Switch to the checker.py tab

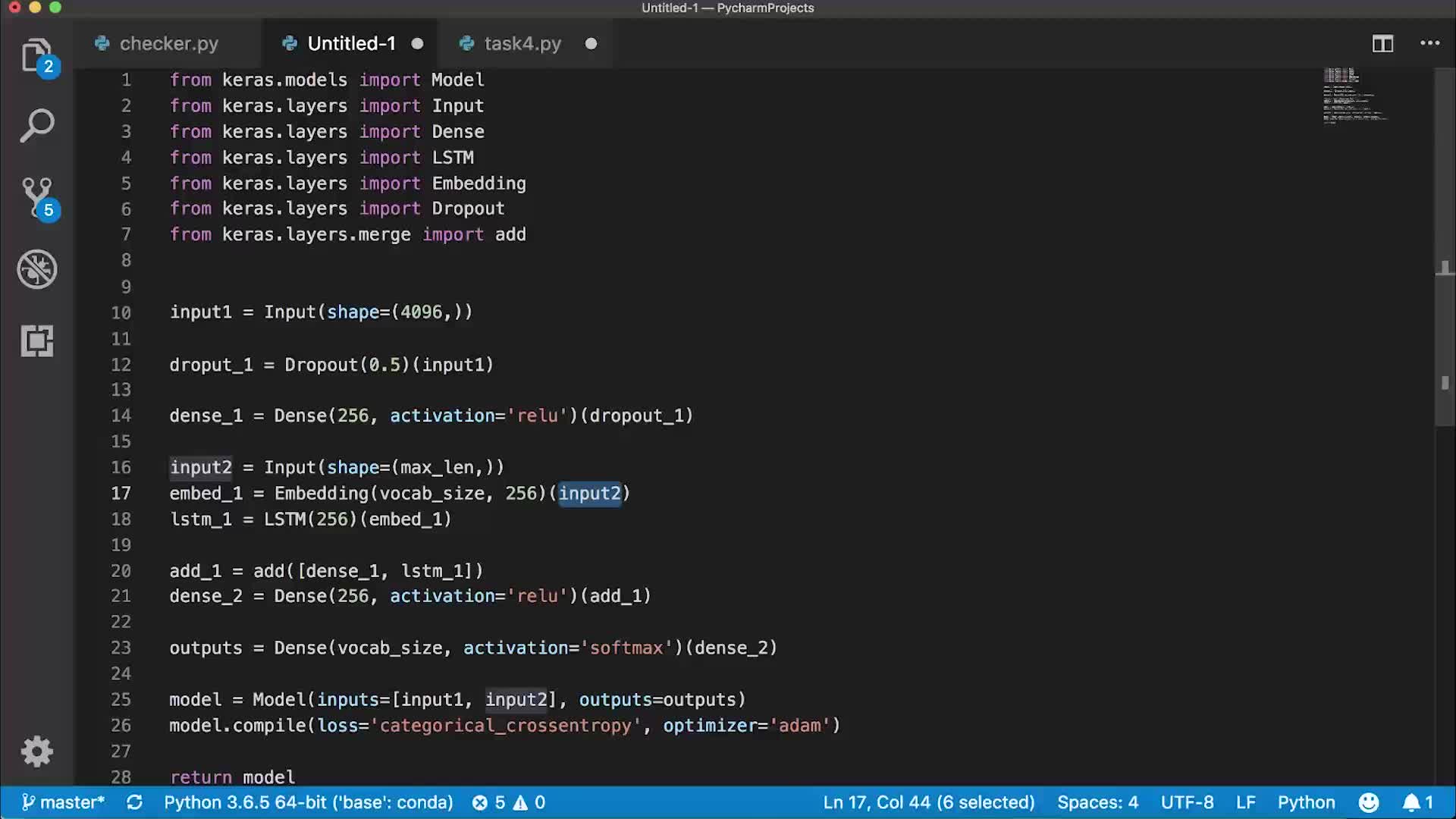pyautogui.click(x=168, y=43)
